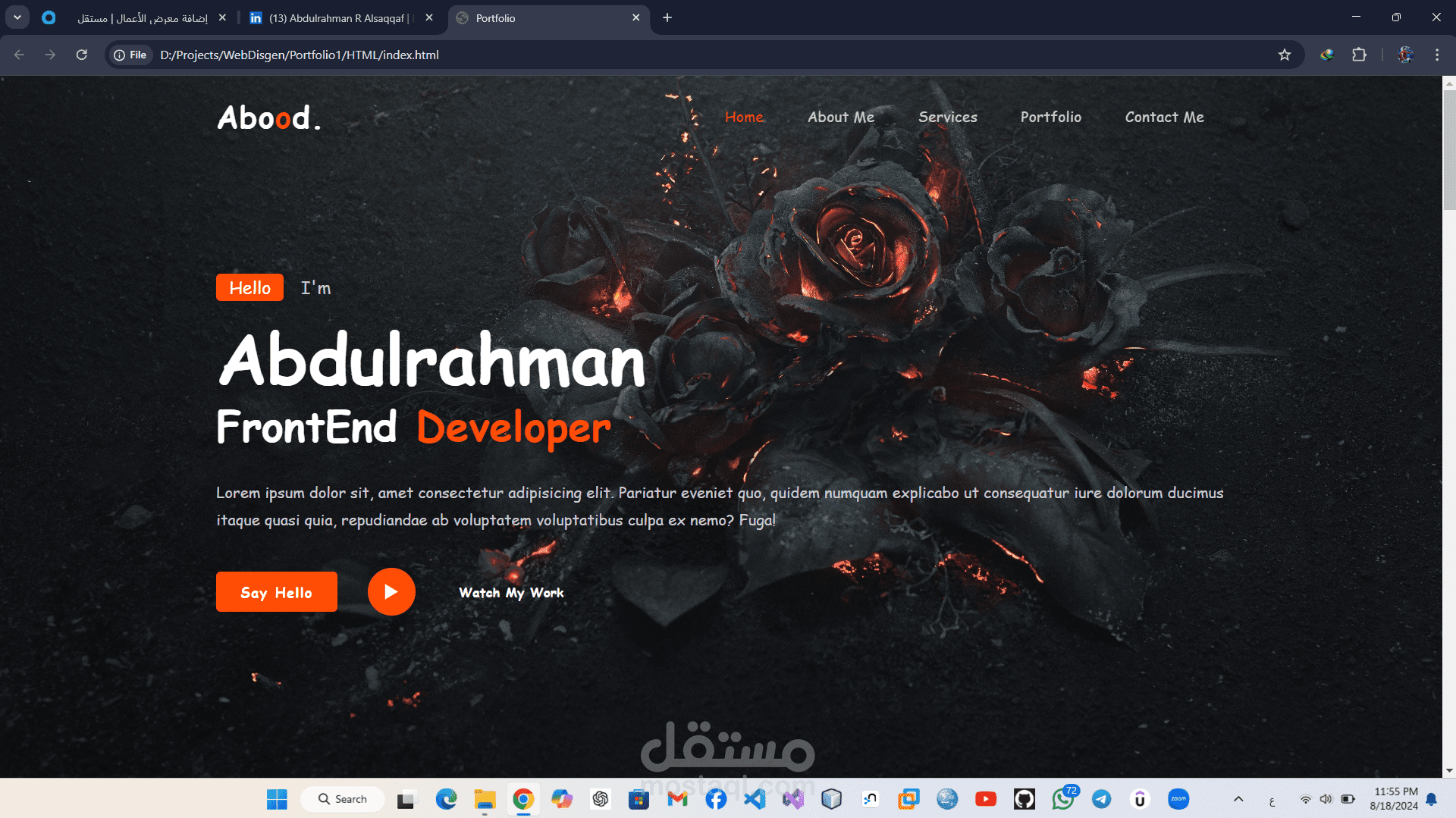Go to Services in the navbar
This screenshot has height=818, width=1456.
pyautogui.click(x=948, y=118)
